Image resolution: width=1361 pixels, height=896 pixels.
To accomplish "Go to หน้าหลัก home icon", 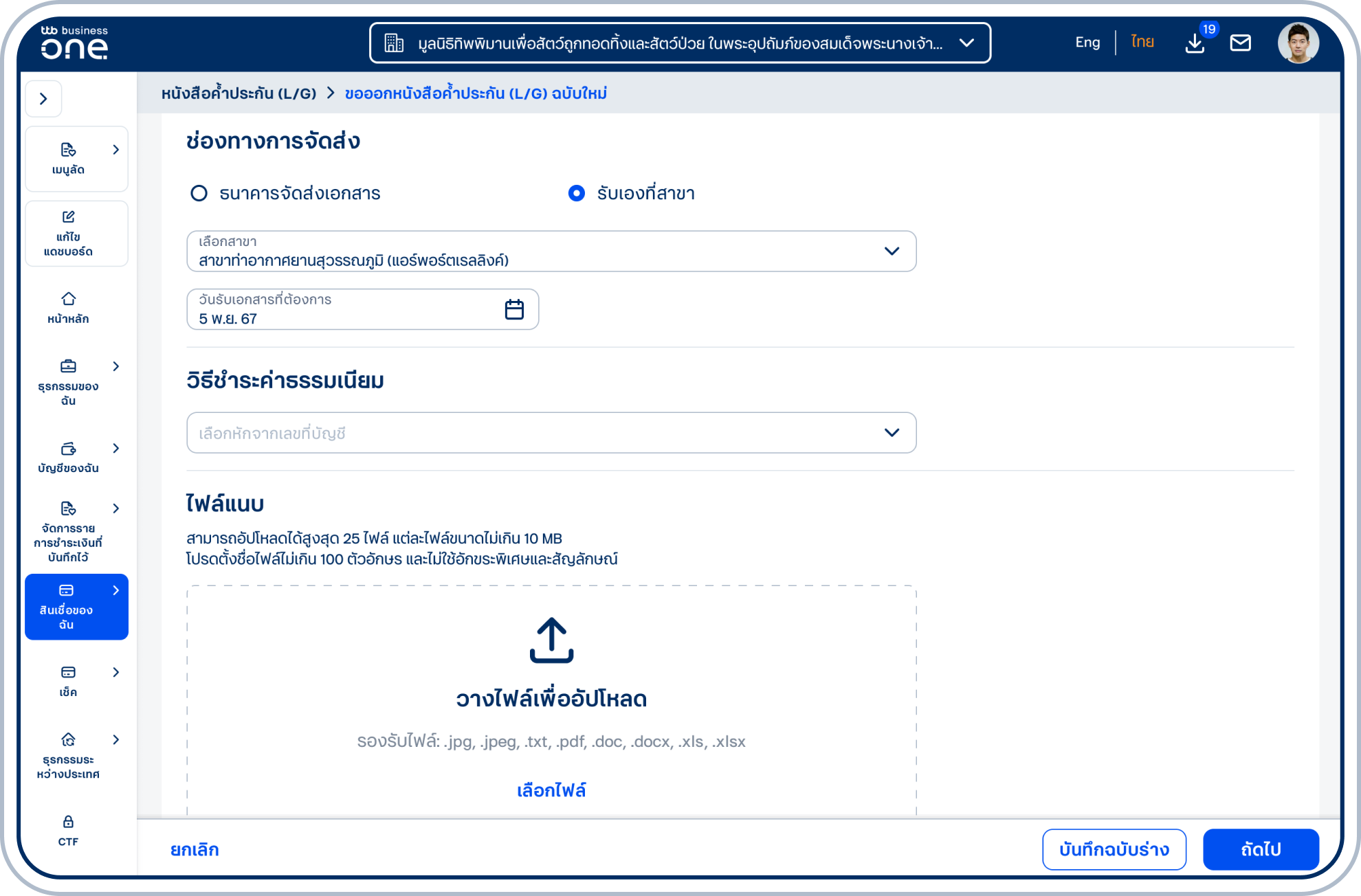I will 68,299.
